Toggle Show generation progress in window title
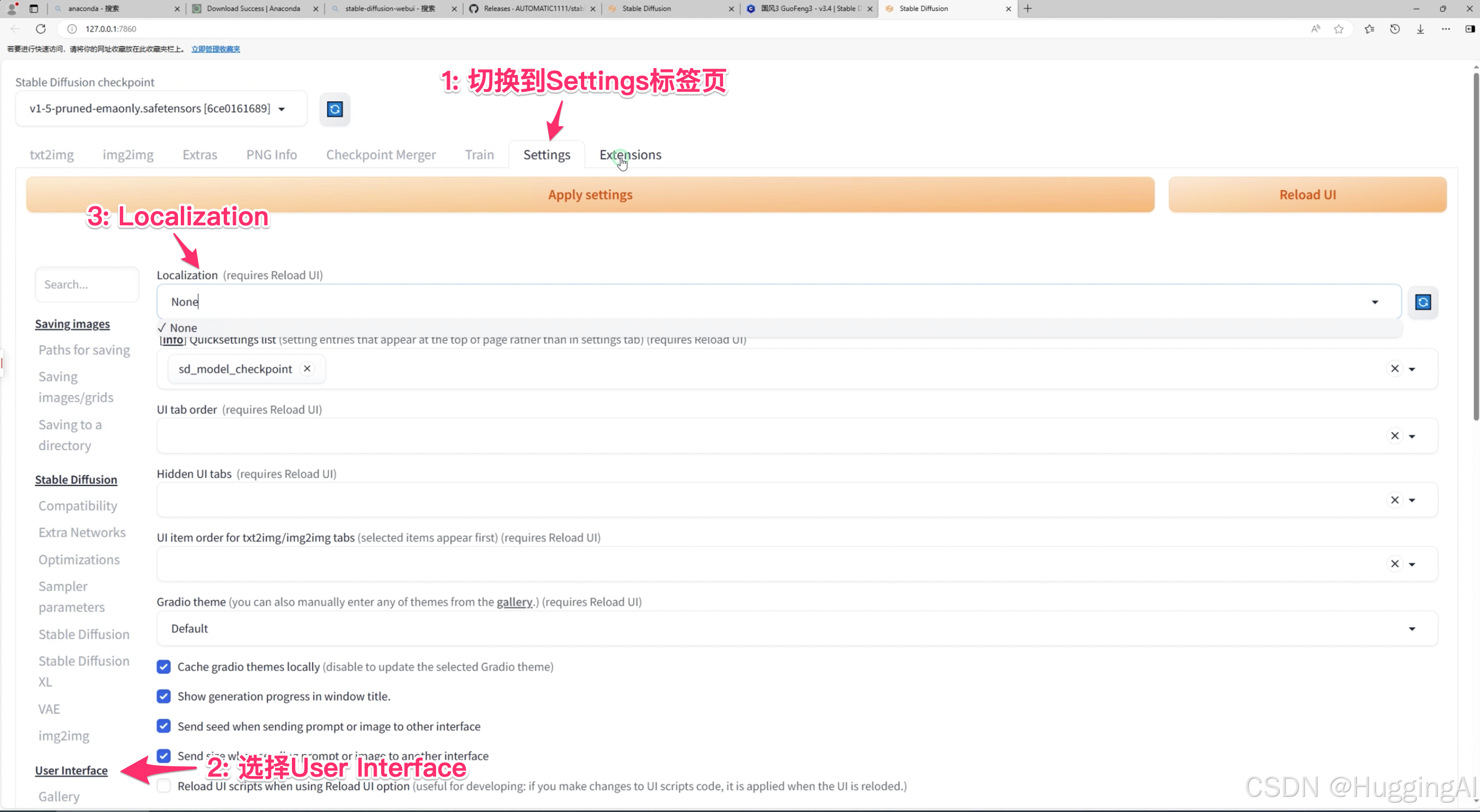The image size is (1480, 812). point(164,696)
